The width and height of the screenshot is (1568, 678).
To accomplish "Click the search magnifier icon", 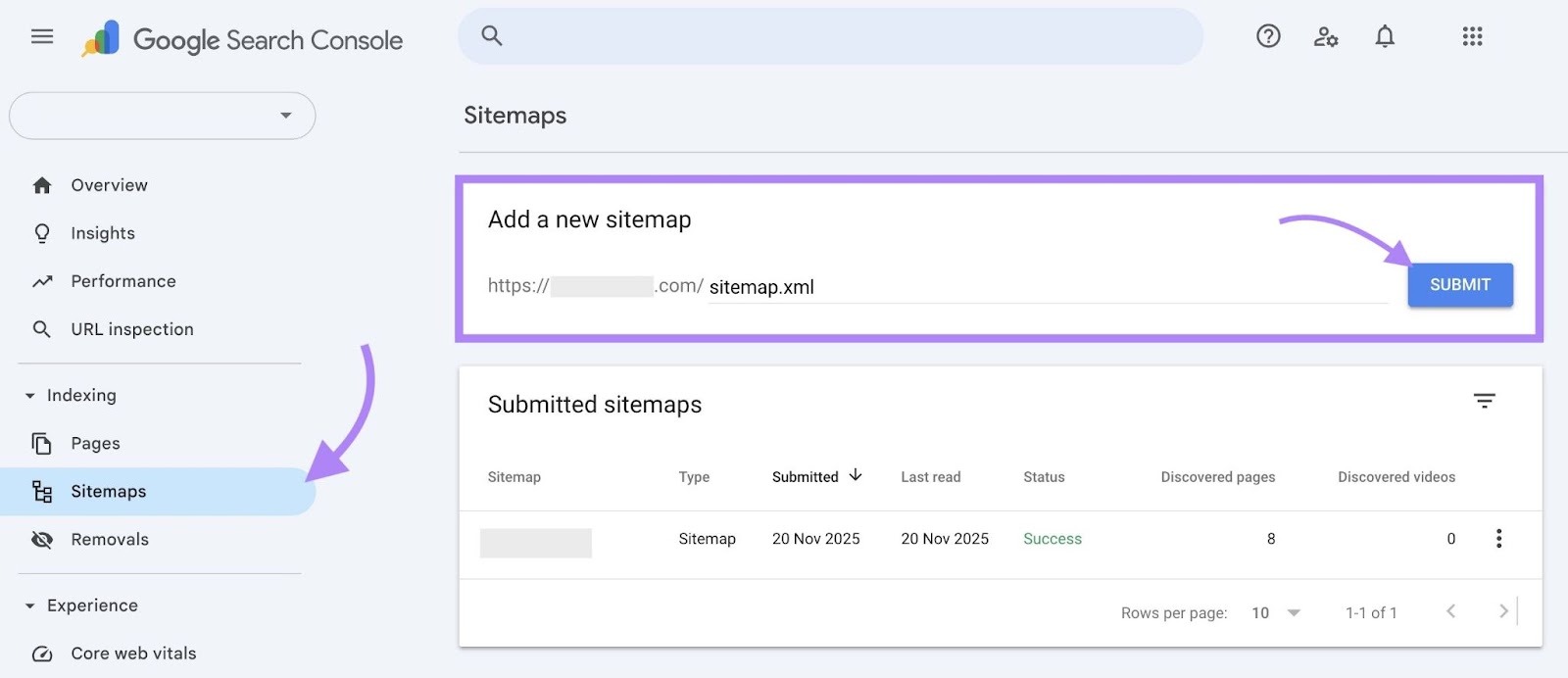I will pyautogui.click(x=492, y=36).
